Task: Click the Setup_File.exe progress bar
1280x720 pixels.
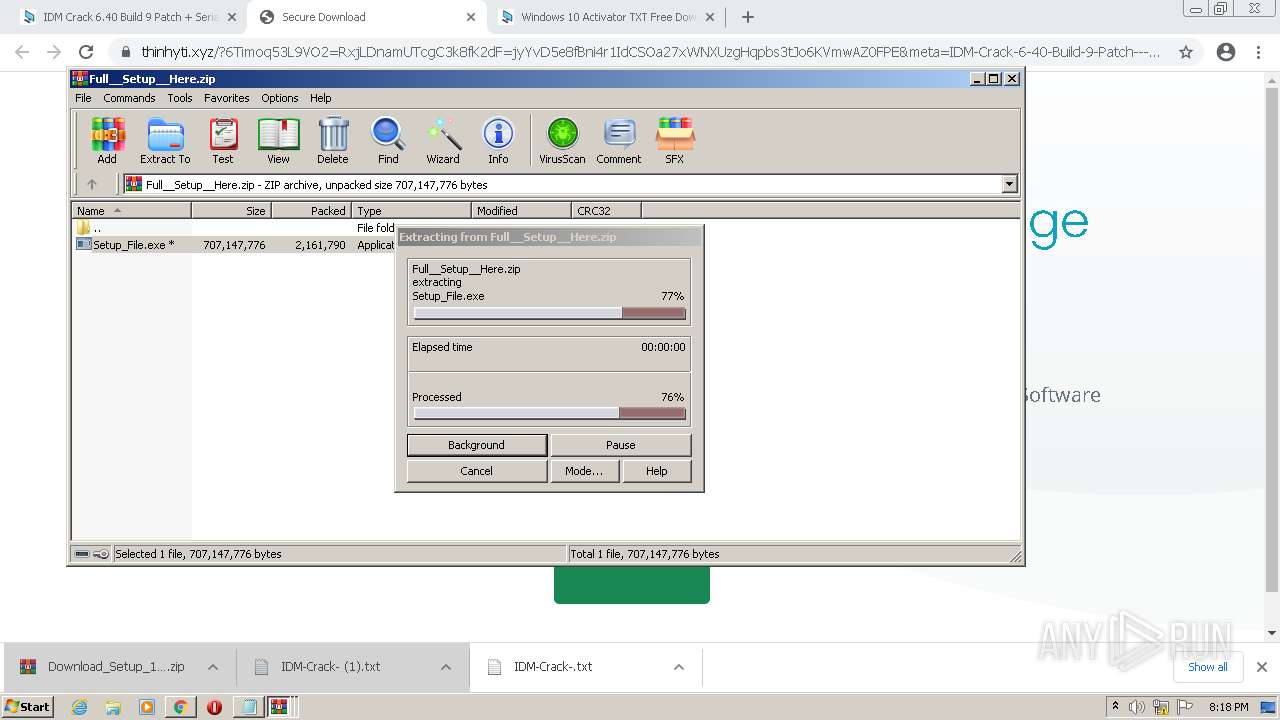Action: (x=550, y=313)
